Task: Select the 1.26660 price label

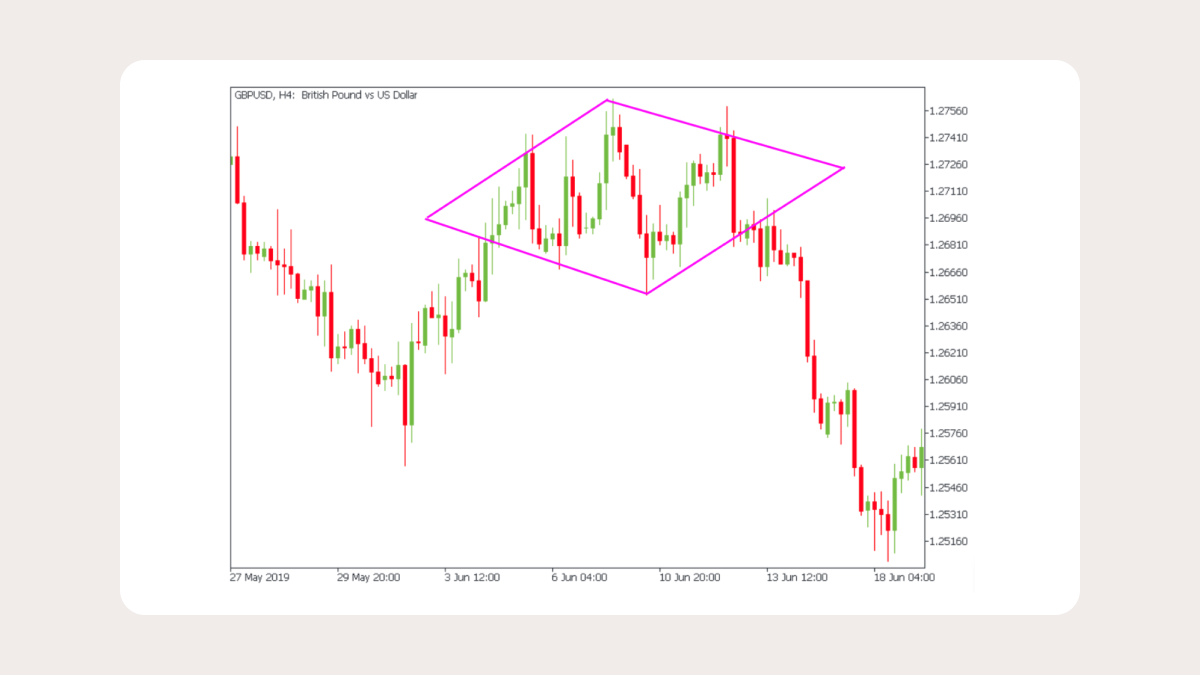Action: 948,272
